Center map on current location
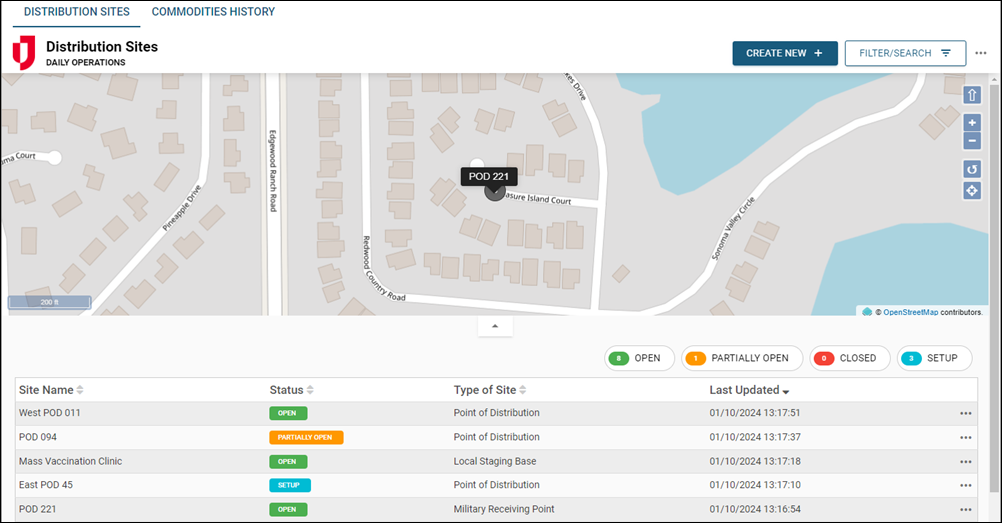1002x523 pixels. point(971,189)
